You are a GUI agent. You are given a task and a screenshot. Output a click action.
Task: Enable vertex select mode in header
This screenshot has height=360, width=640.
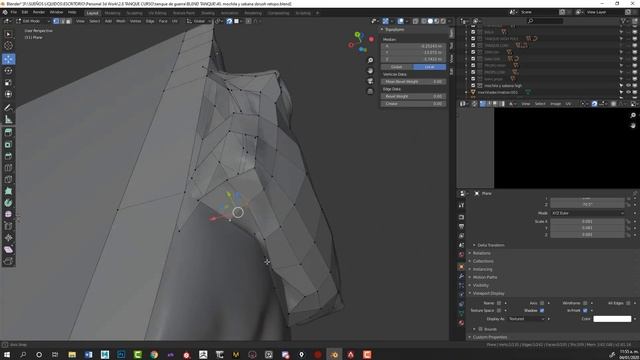(x=56, y=21)
